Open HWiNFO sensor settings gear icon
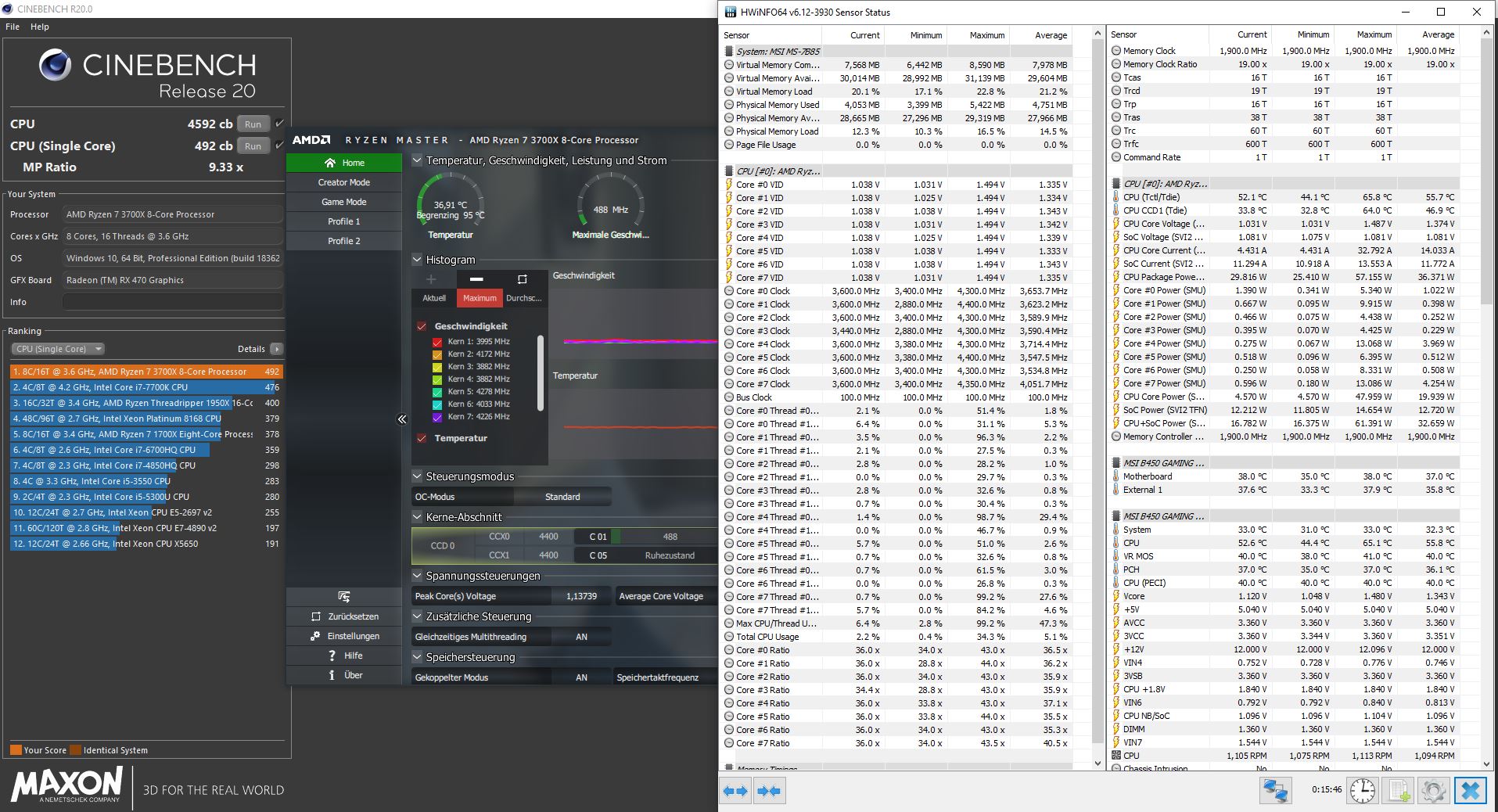 pyautogui.click(x=1434, y=791)
